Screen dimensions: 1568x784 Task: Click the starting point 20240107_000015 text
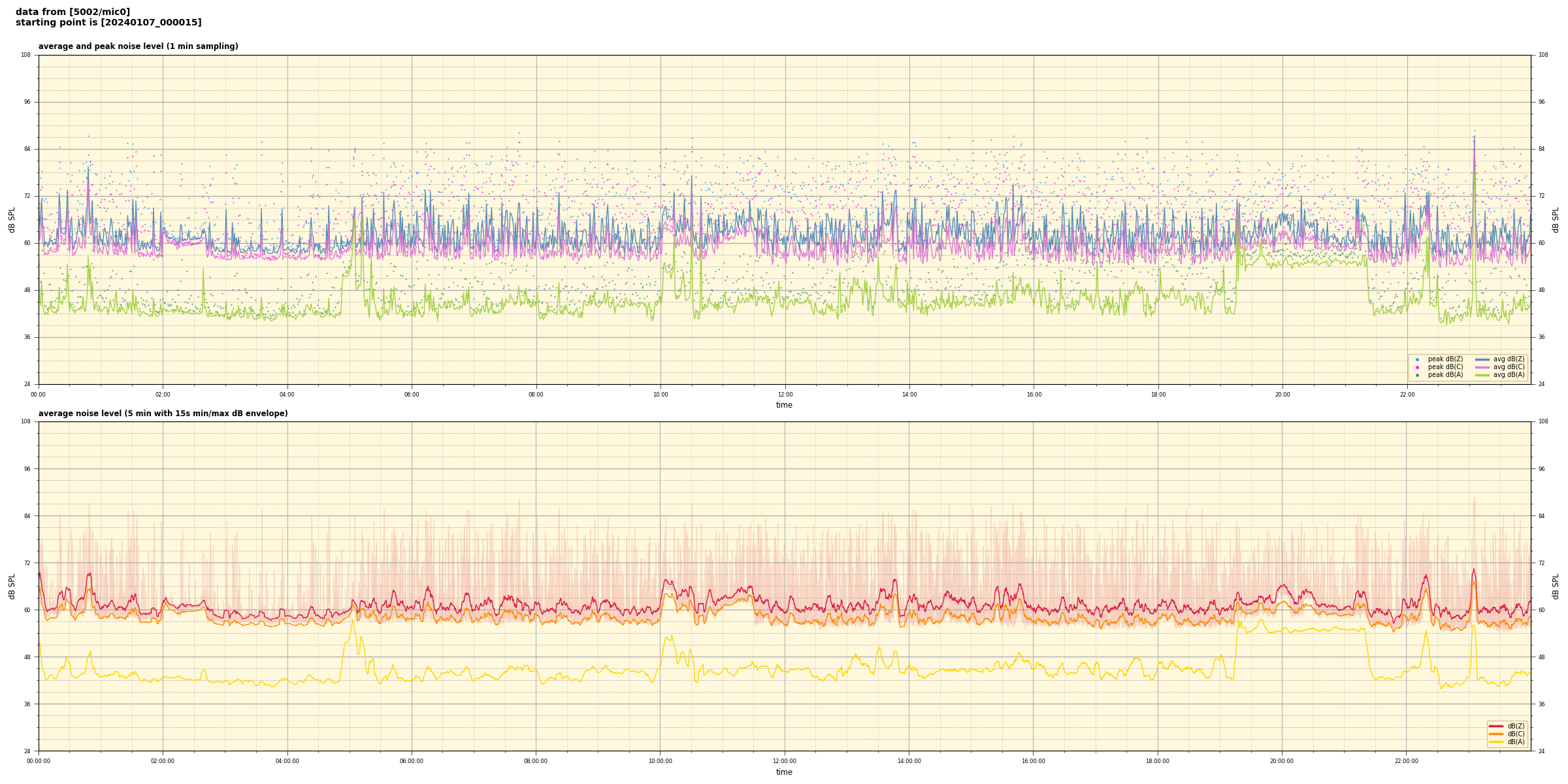tap(108, 23)
